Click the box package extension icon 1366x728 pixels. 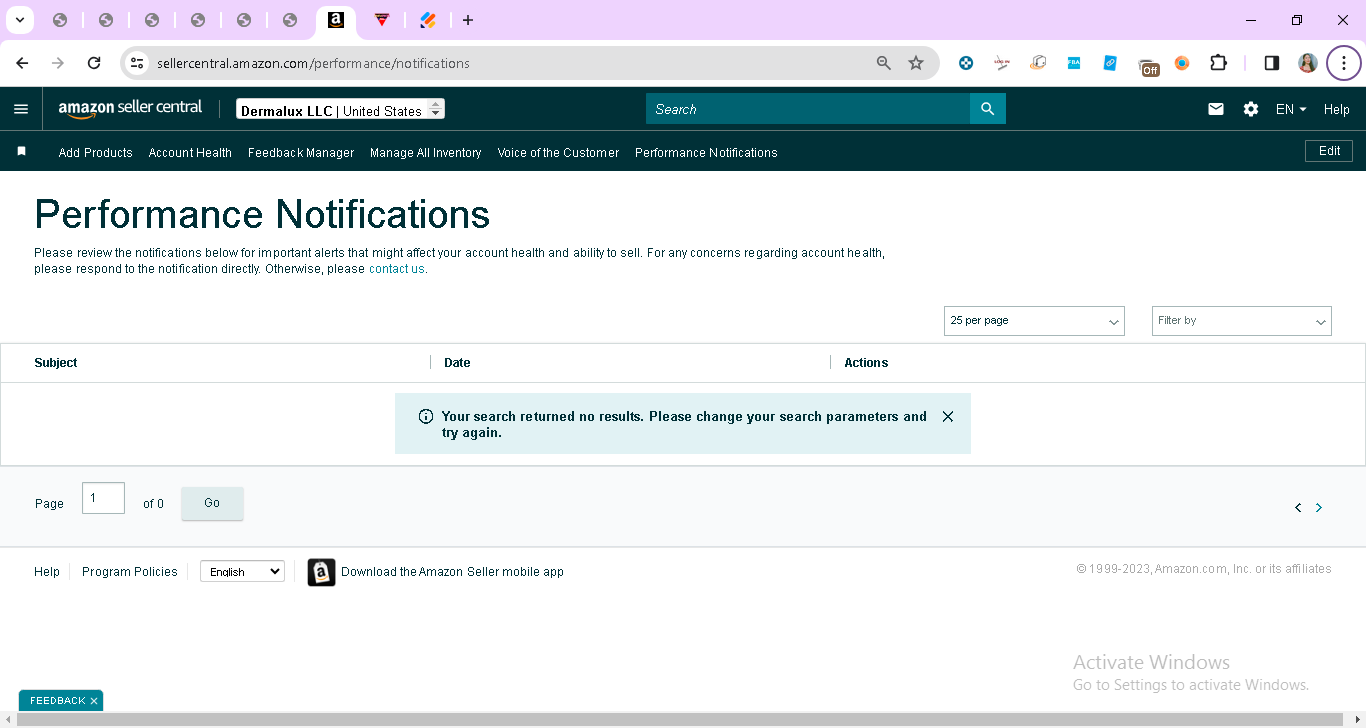click(x=1038, y=63)
